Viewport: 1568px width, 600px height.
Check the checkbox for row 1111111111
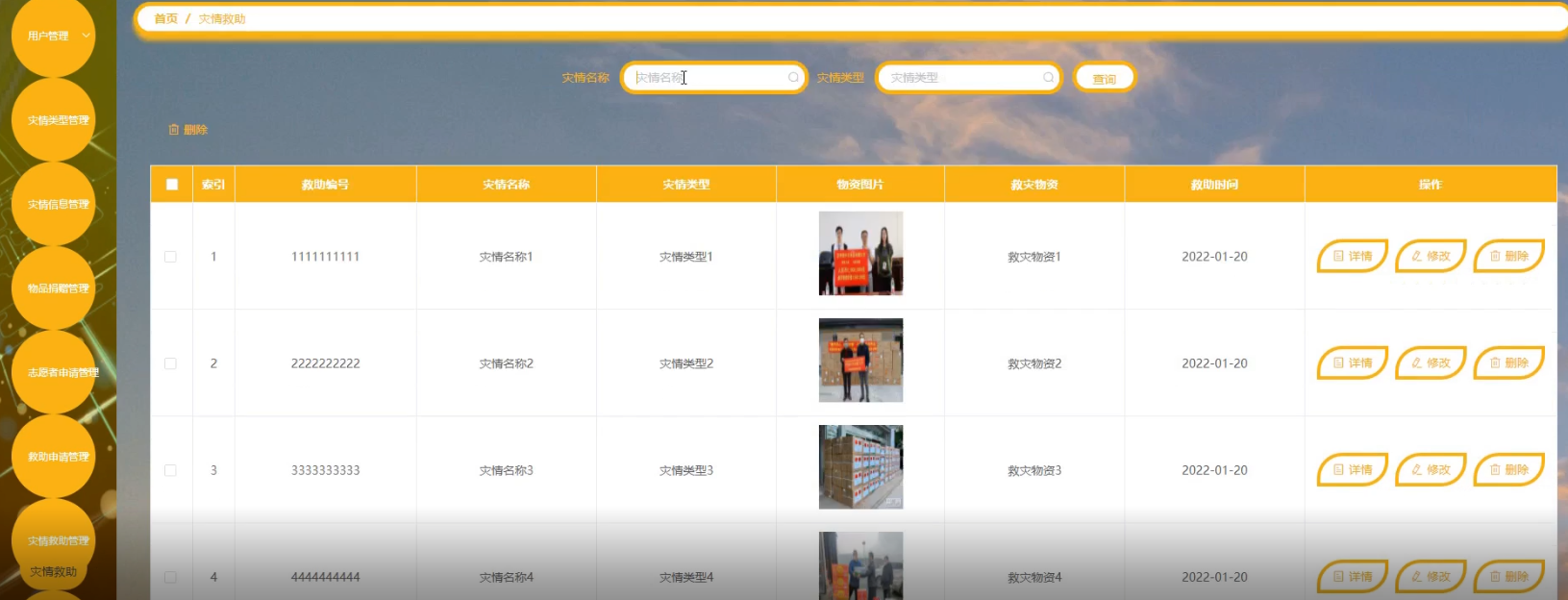(170, 257)
